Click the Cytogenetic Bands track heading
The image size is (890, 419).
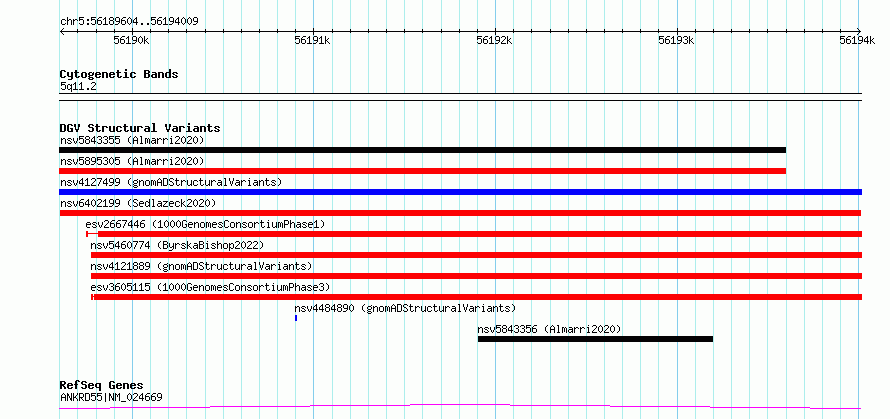119,74
